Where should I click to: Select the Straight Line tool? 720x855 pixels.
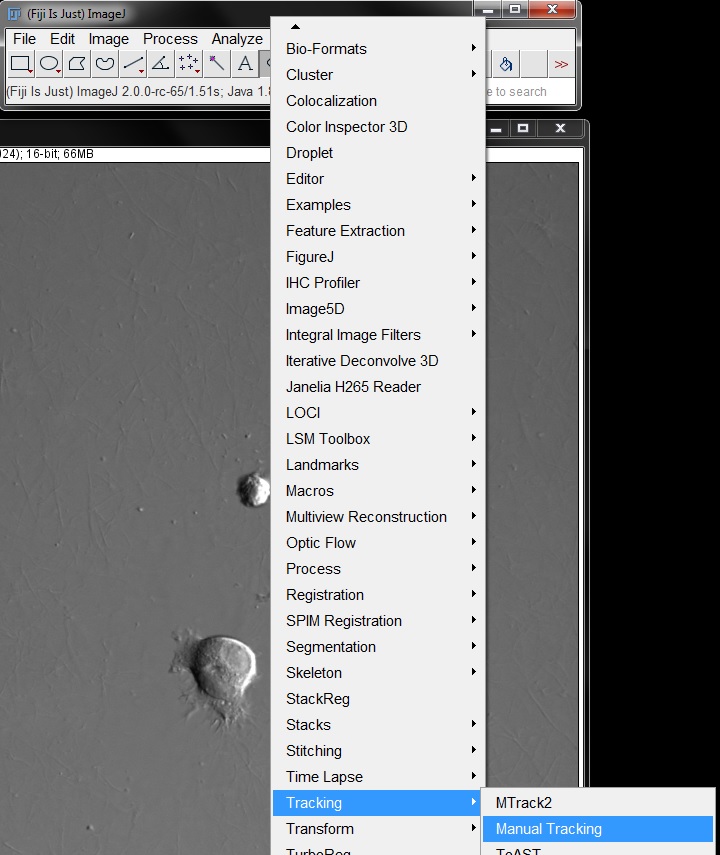point(133,65)
